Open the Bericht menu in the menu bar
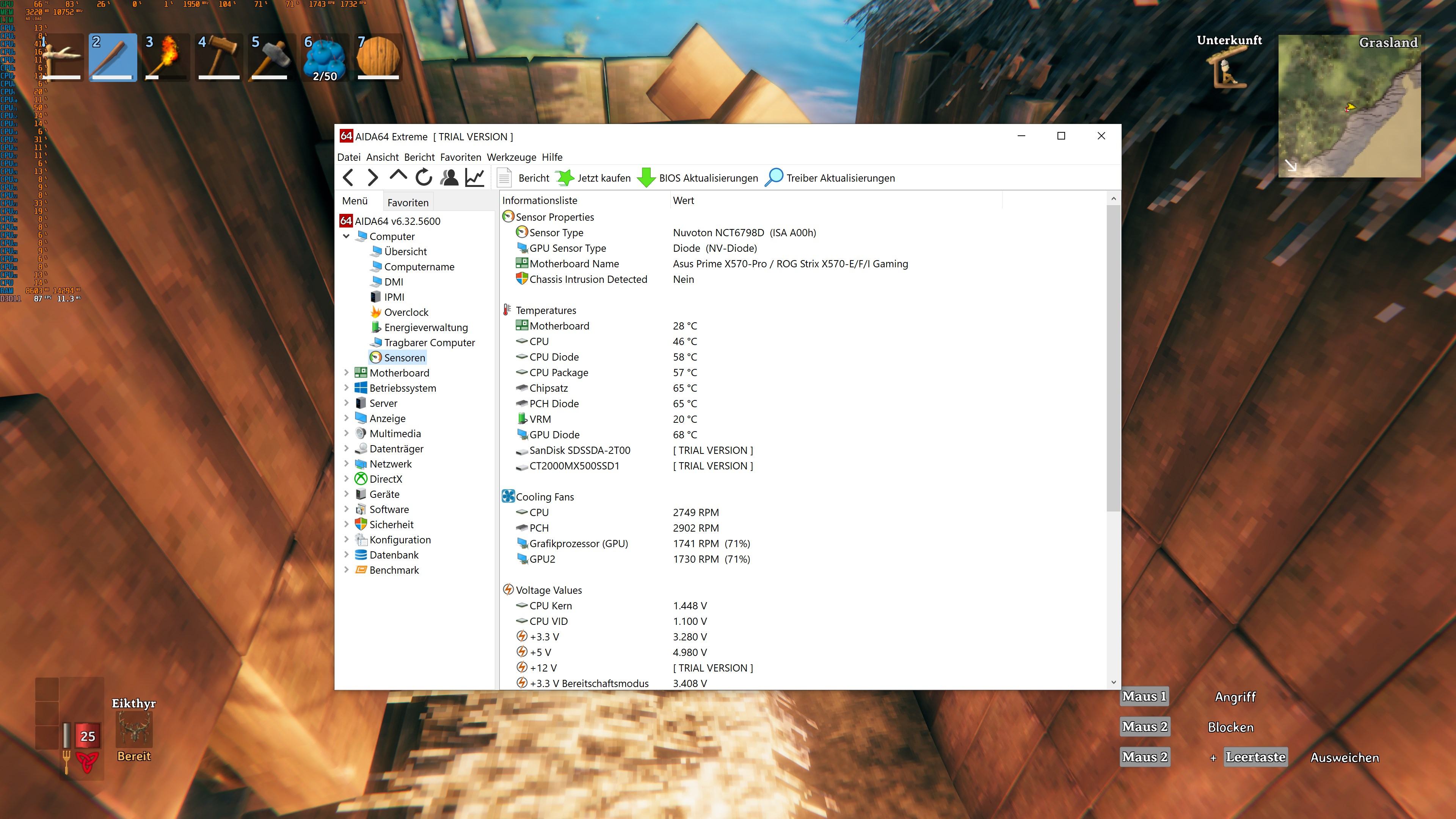 click(x=419, y=157)
